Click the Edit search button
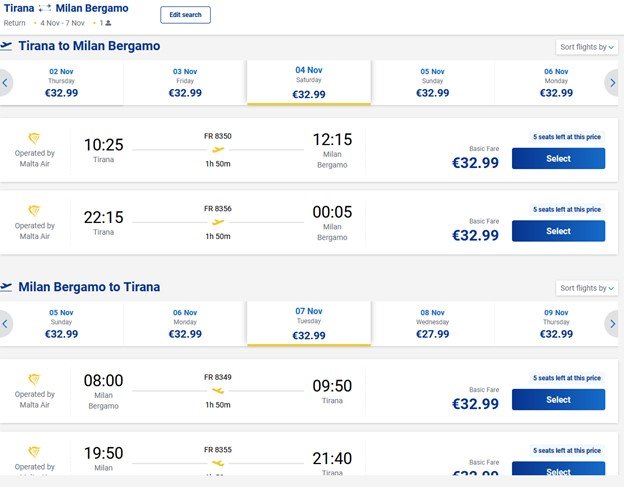The width and height of the screenshot is (624, 487). point(185,15)
